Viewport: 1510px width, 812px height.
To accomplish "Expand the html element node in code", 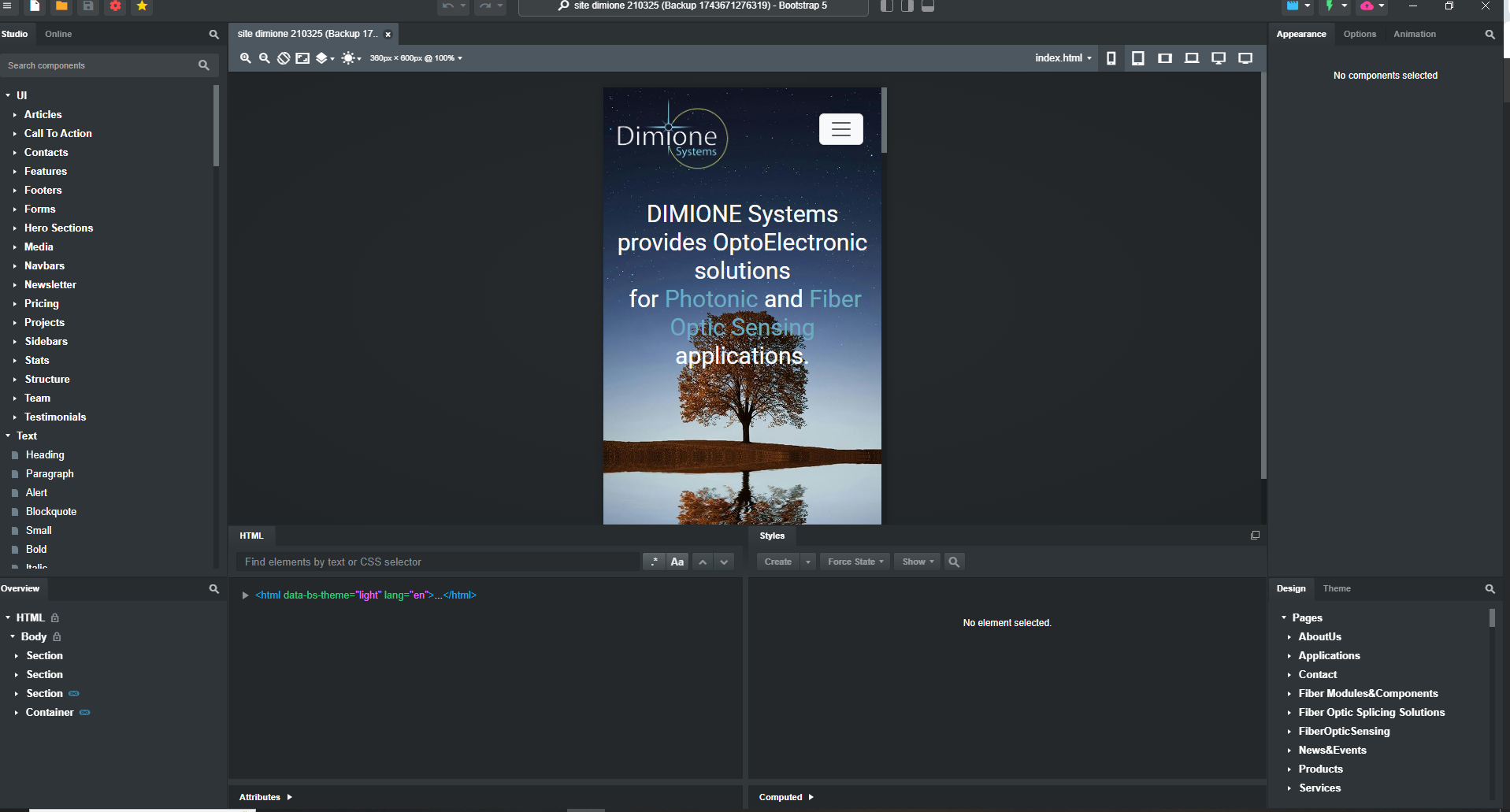I will point(245,595).
